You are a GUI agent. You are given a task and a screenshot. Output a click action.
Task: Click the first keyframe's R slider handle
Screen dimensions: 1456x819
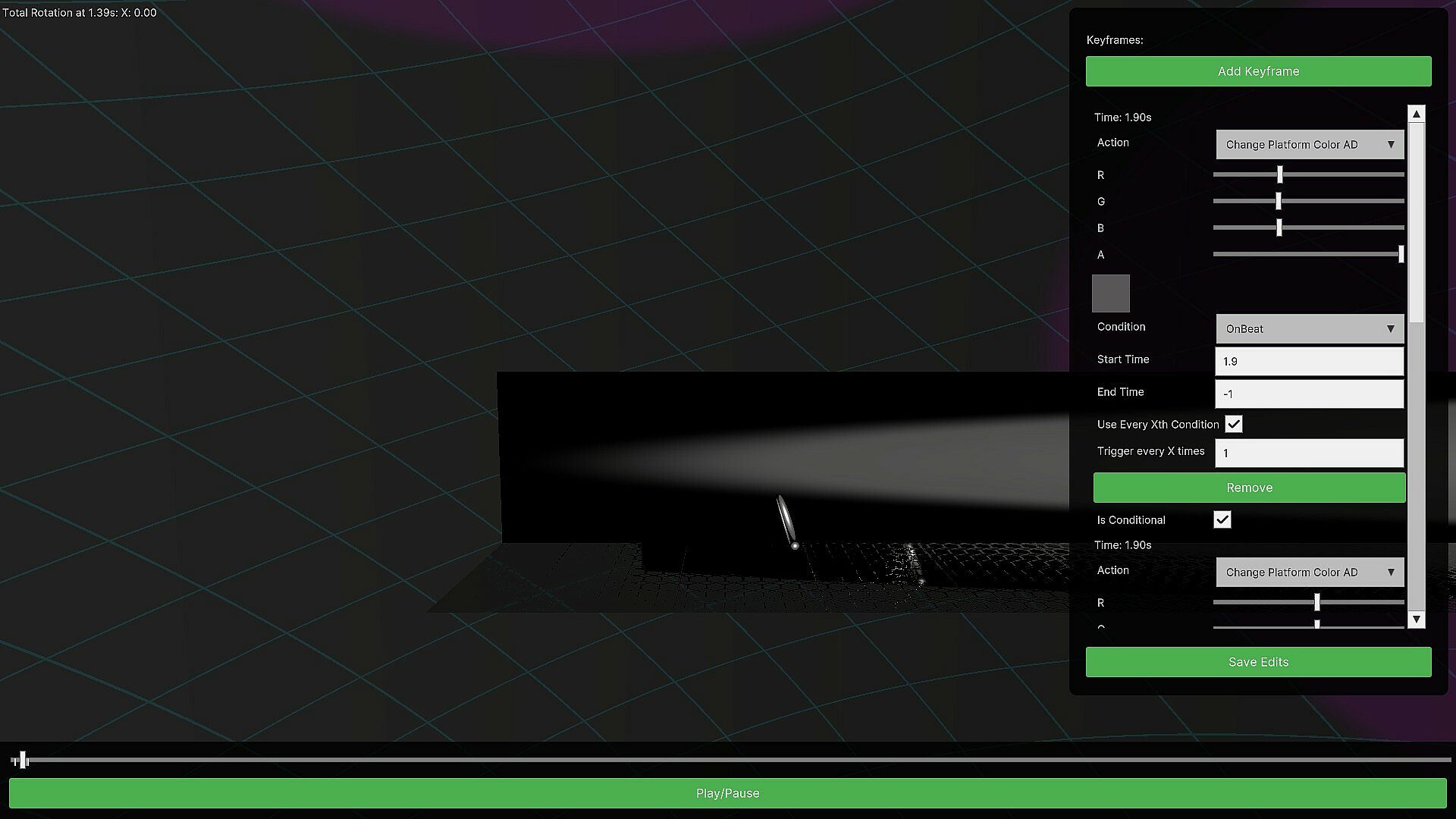(1279, 175)
